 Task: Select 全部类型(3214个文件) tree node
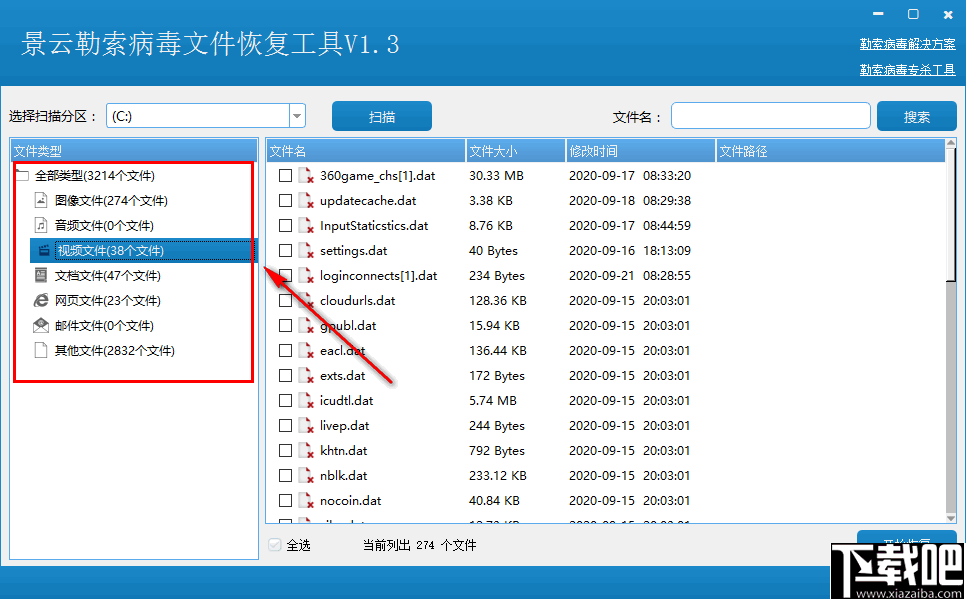point(94,176)
